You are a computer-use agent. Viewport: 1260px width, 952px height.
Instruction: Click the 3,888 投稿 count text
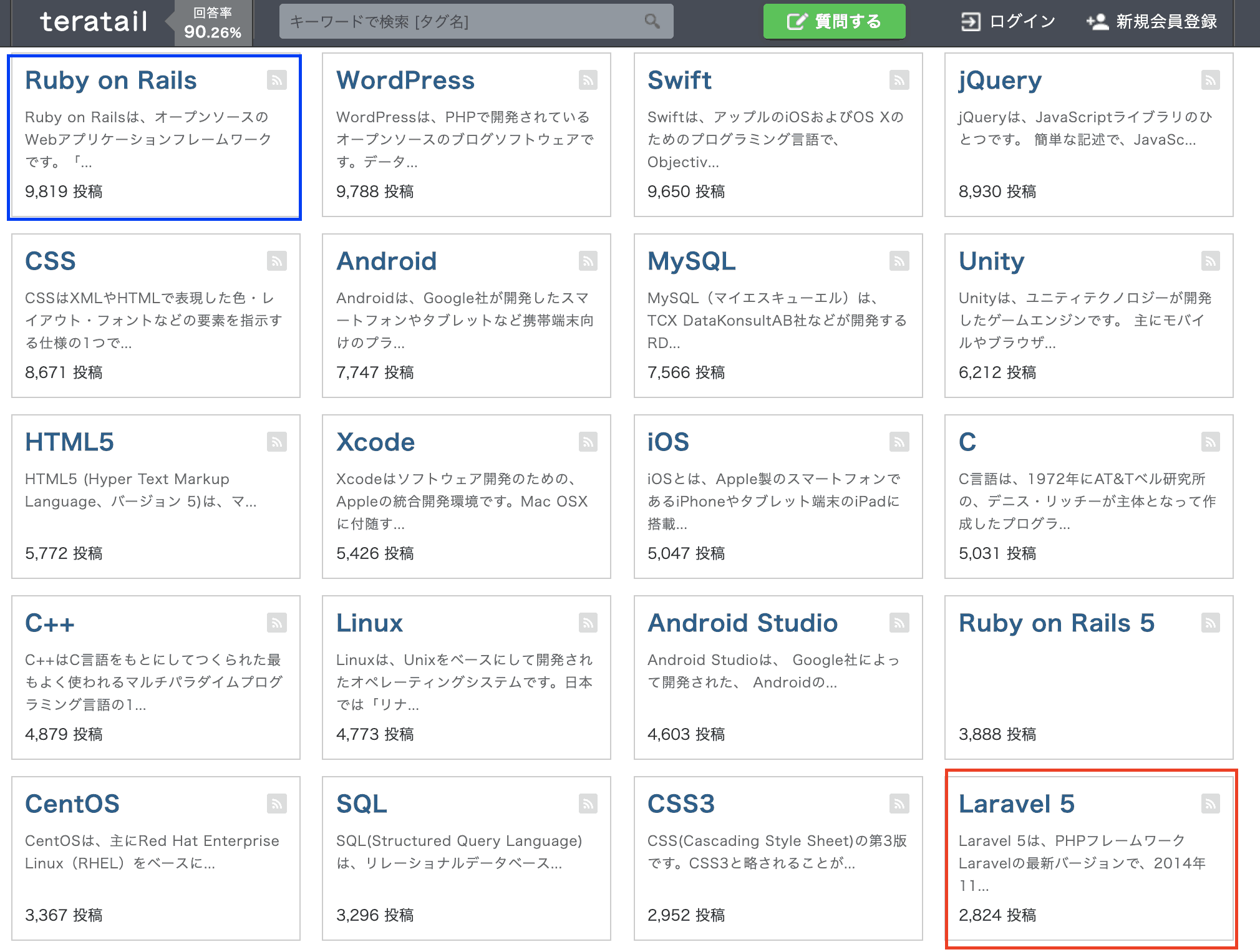(x=997, y=734)
